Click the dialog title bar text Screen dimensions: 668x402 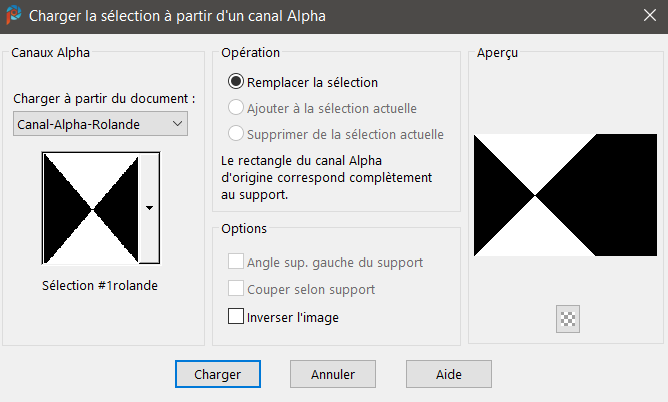point(178,16)
